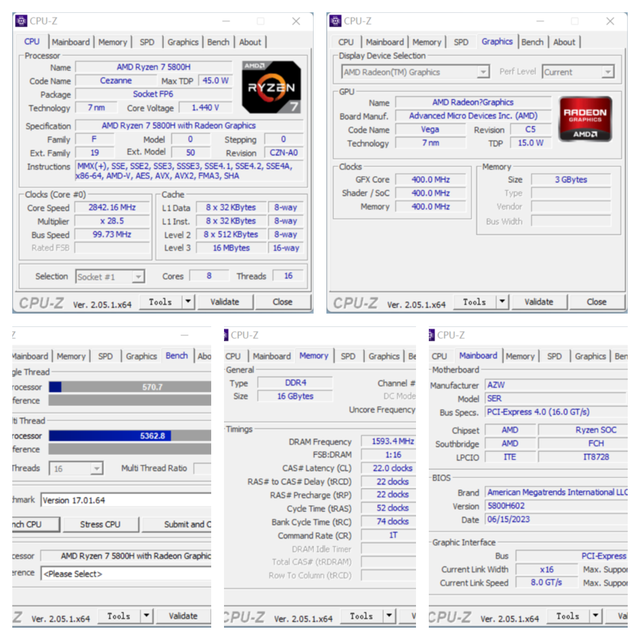The width and height of the screenshot is (640, 640).
Task: Click Multi Thread processor score bar 5362.8
Action: click(x=130, y=436)
